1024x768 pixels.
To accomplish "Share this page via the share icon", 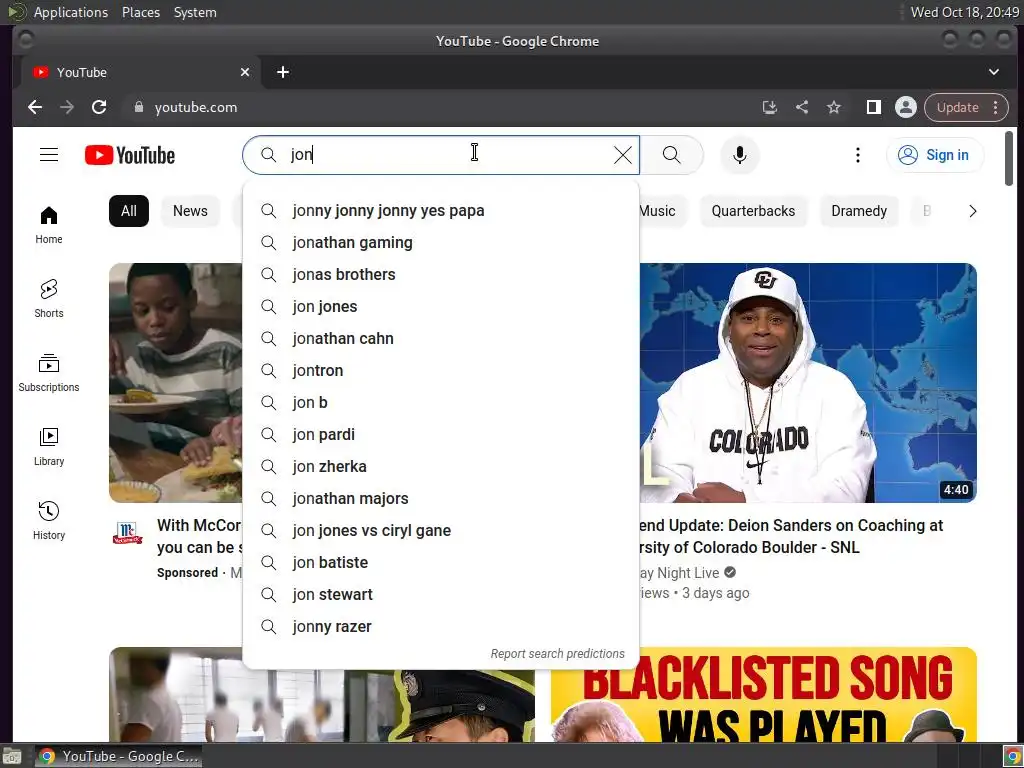I will [802, 107].
